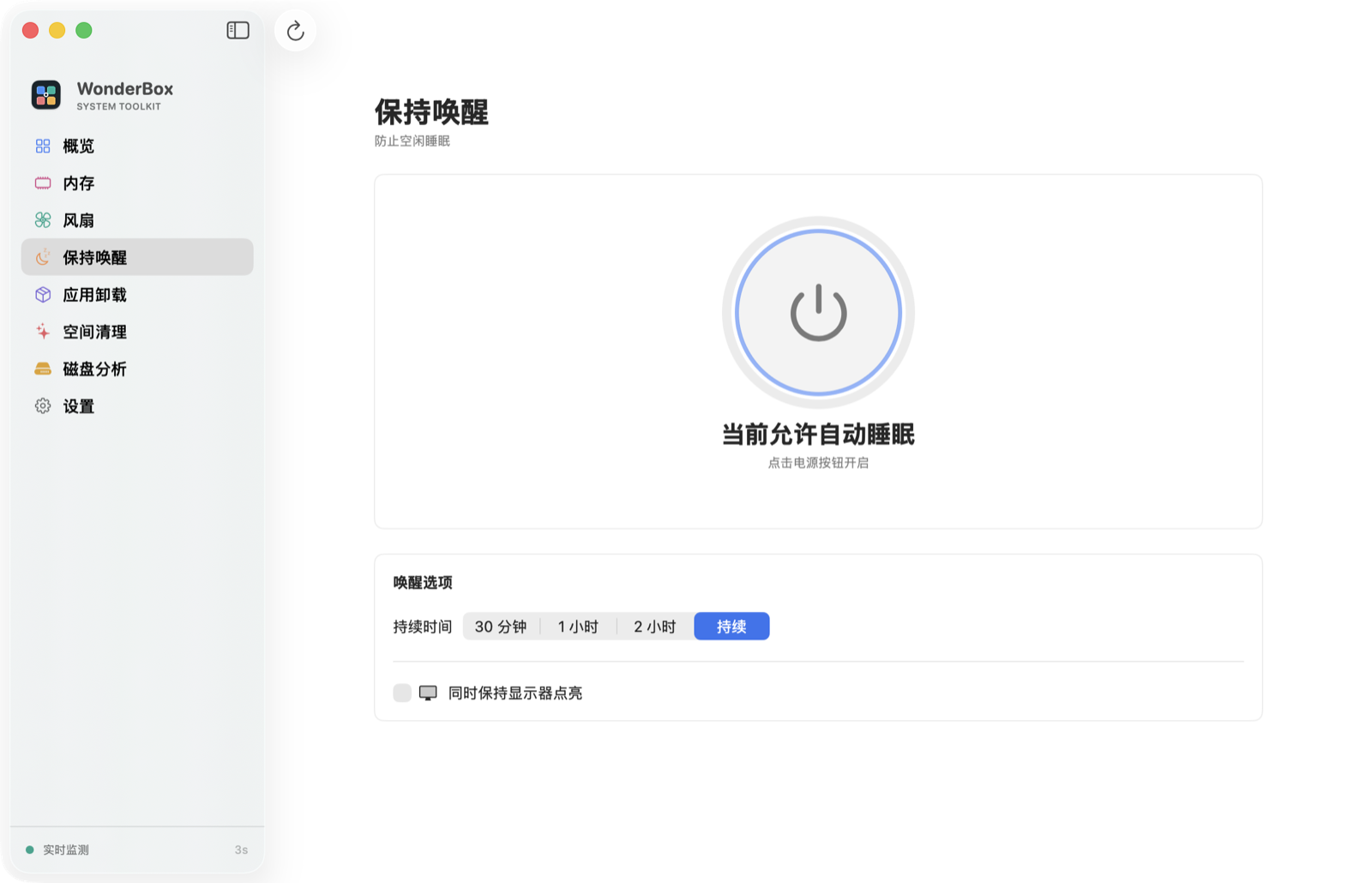
Task: Click the 概览 grid icon
Action: pos(43,146)
